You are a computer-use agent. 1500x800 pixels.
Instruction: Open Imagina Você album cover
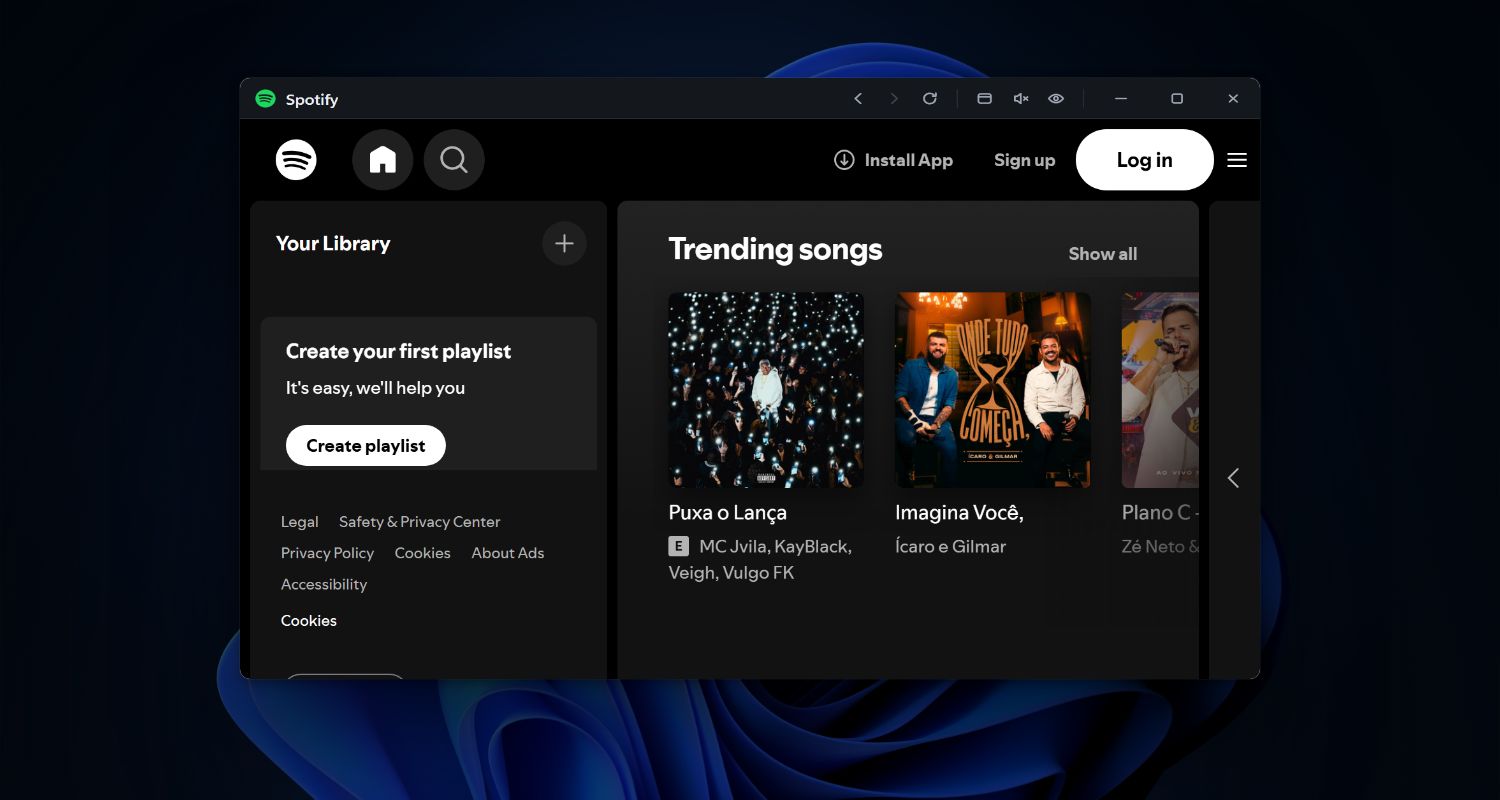tap(993, 390)
